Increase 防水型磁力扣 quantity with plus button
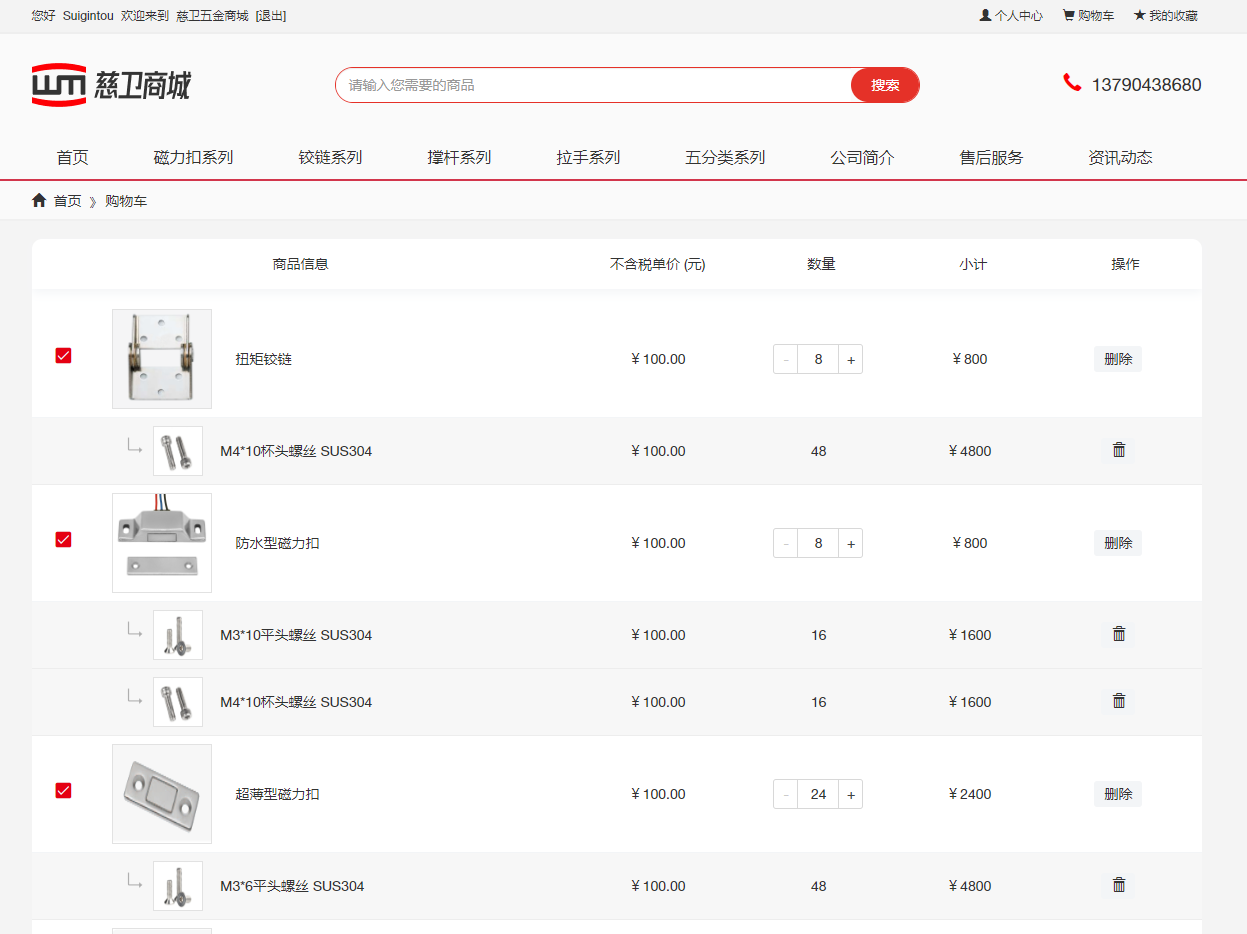Image resolution: width=1247 pixels, height=934 pixels. tap(851, 543)
